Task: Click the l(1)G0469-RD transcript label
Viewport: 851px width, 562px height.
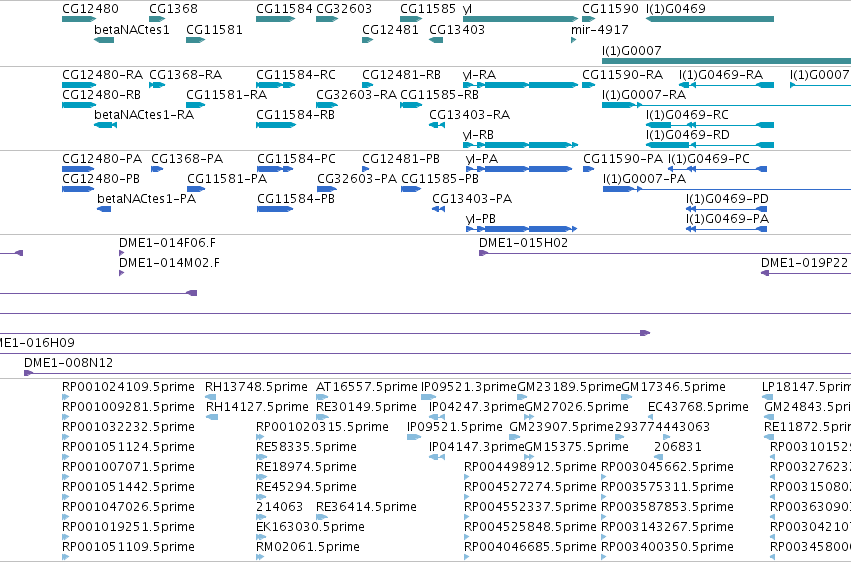Action: [688, 135]
